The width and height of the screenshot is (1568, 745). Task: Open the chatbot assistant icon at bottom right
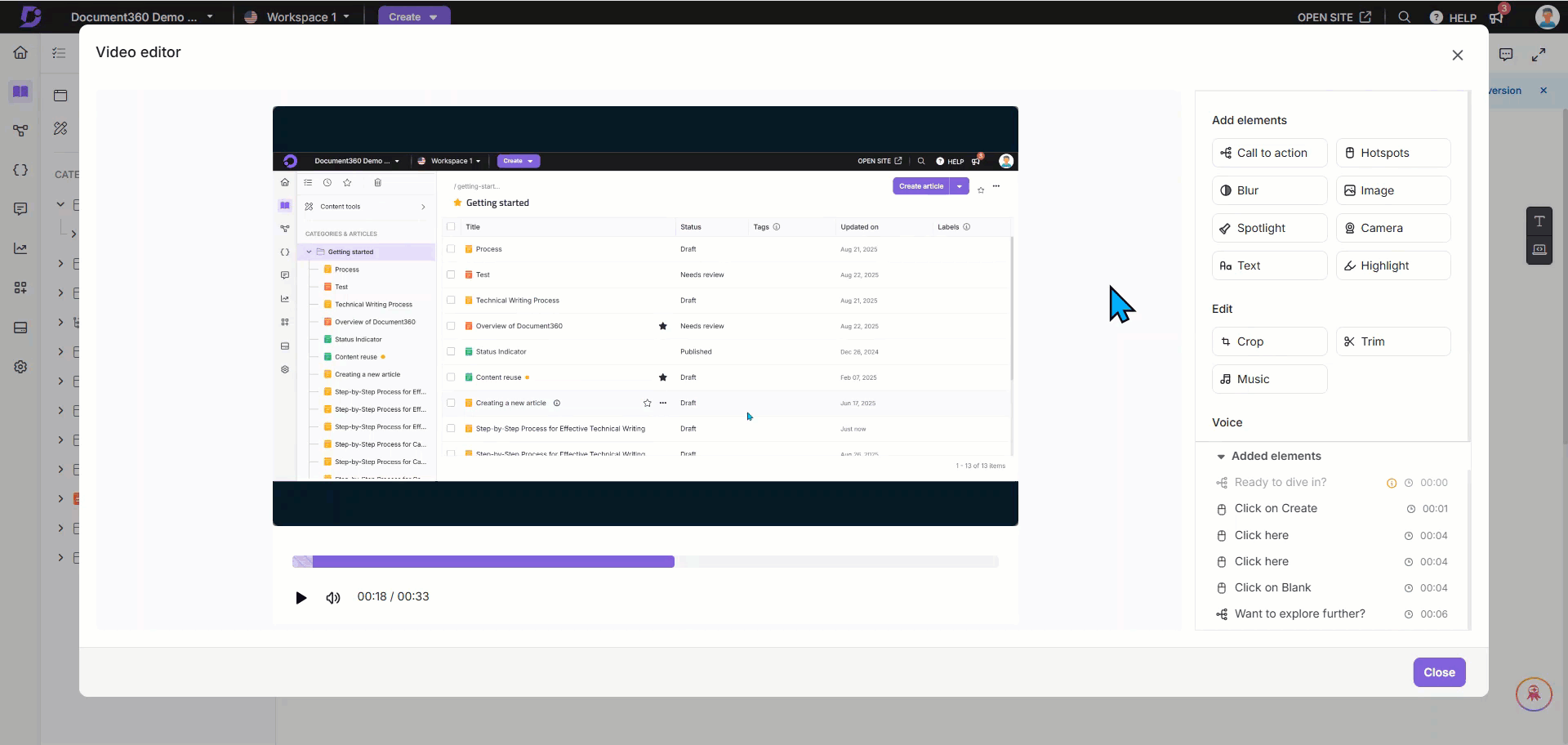coord(1534,694)
